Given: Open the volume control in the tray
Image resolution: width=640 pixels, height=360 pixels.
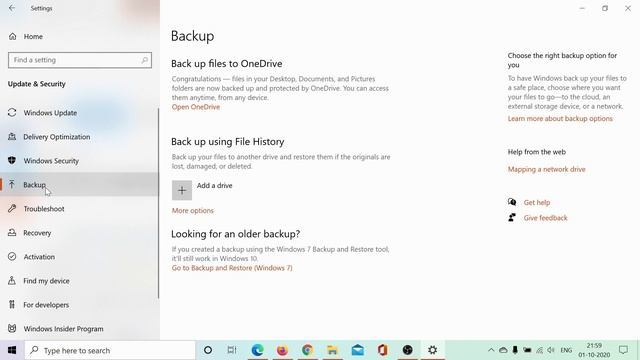Looking at the screenshot, I should point(551,350).
